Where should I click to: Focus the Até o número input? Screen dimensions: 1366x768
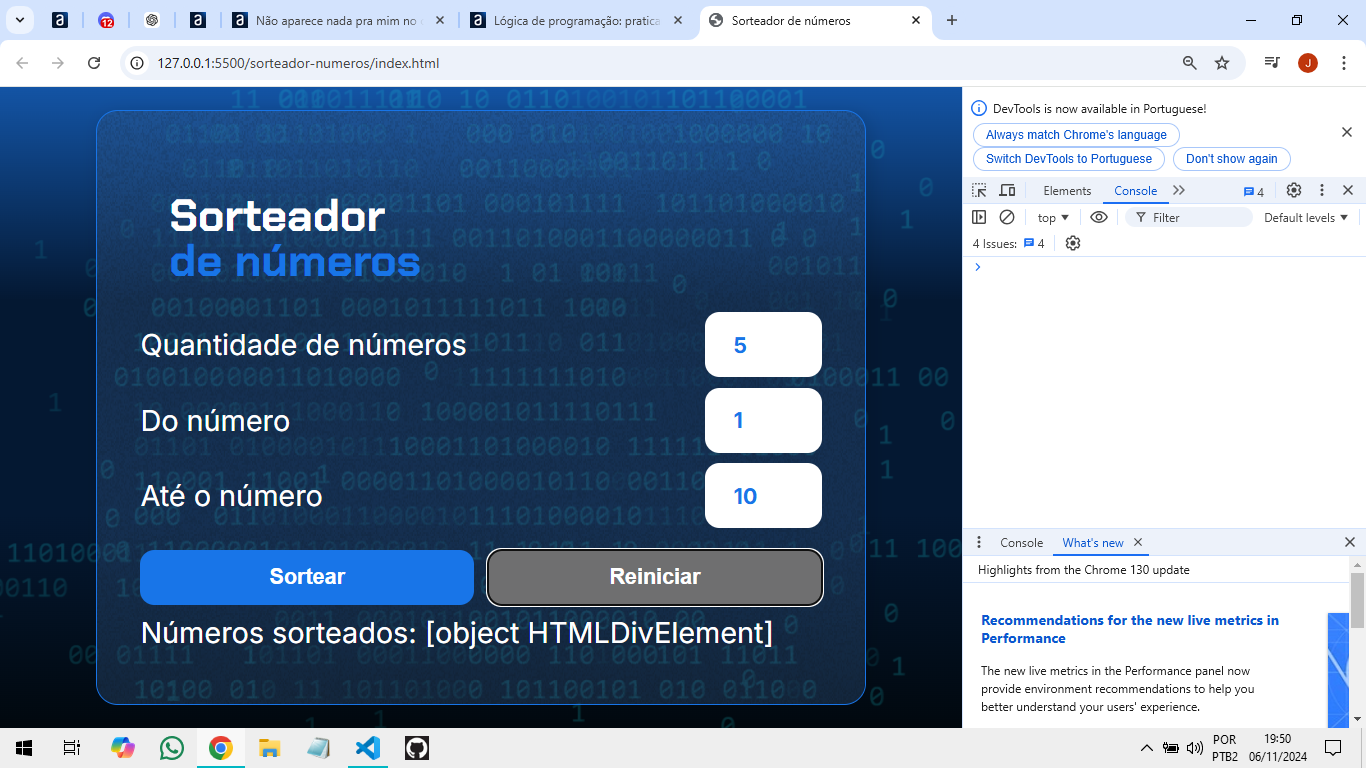tap(763, 495)
